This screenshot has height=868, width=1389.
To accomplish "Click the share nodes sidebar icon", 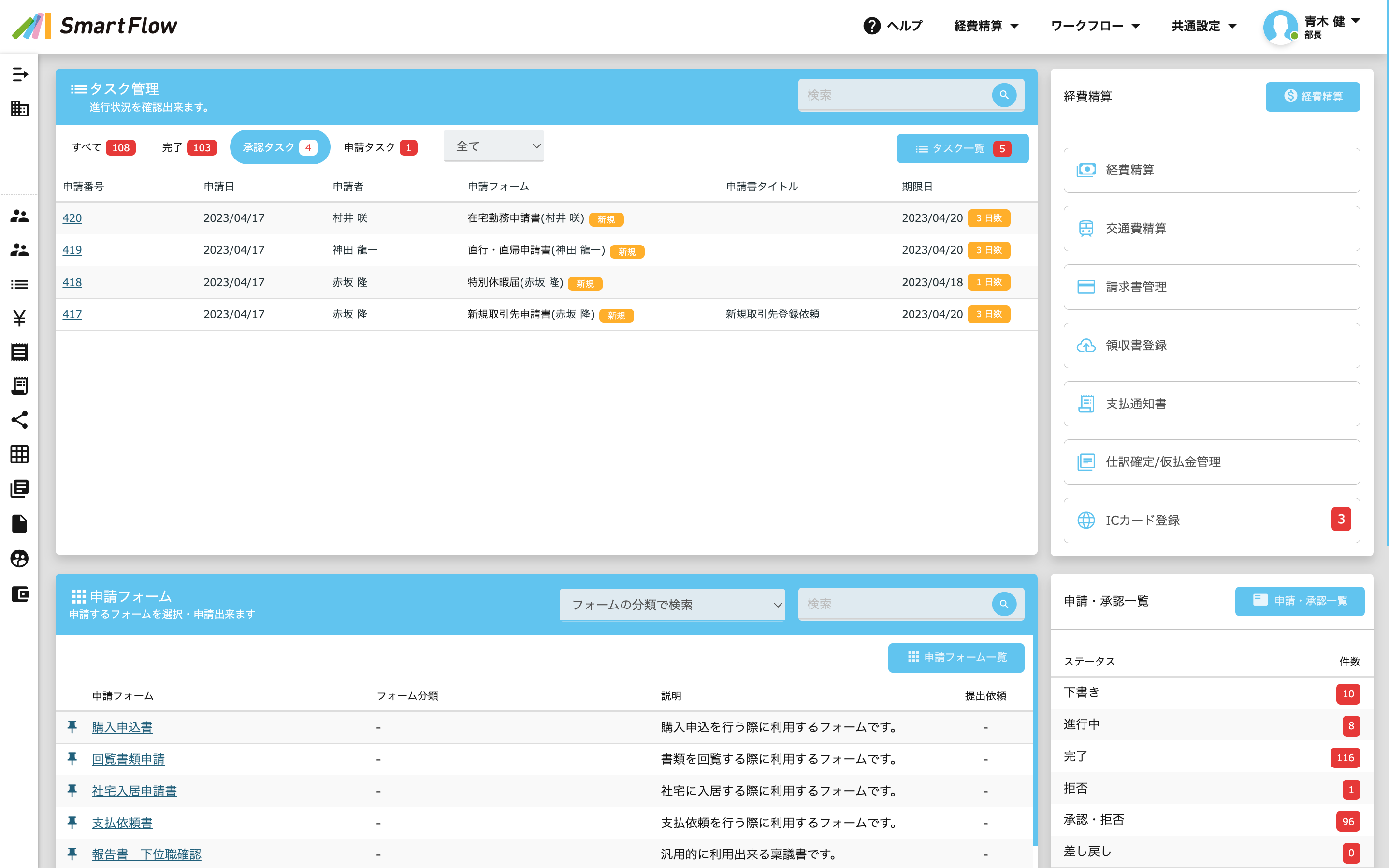I will coord(19,420).
